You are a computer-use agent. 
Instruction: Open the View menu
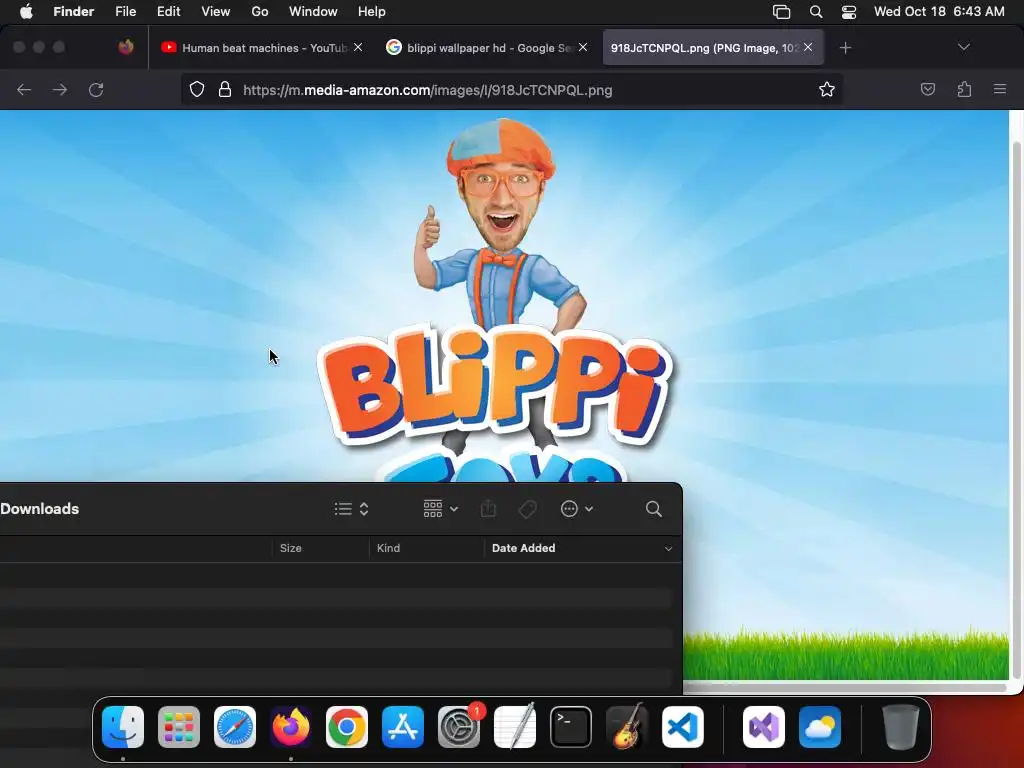pos(216,12)
